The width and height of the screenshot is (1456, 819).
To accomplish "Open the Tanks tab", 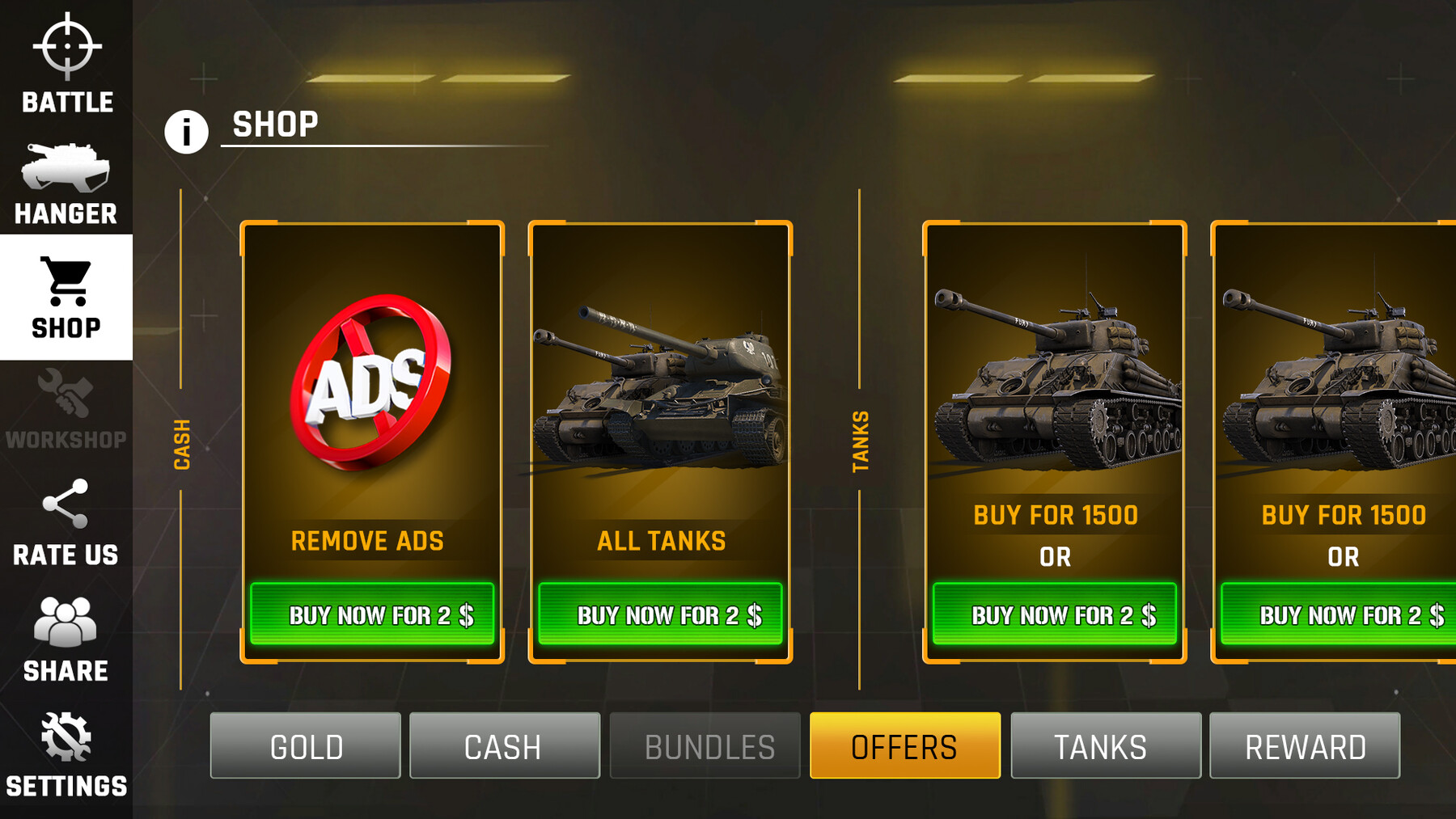I will pyautogui.click(x=1106, y=745).
